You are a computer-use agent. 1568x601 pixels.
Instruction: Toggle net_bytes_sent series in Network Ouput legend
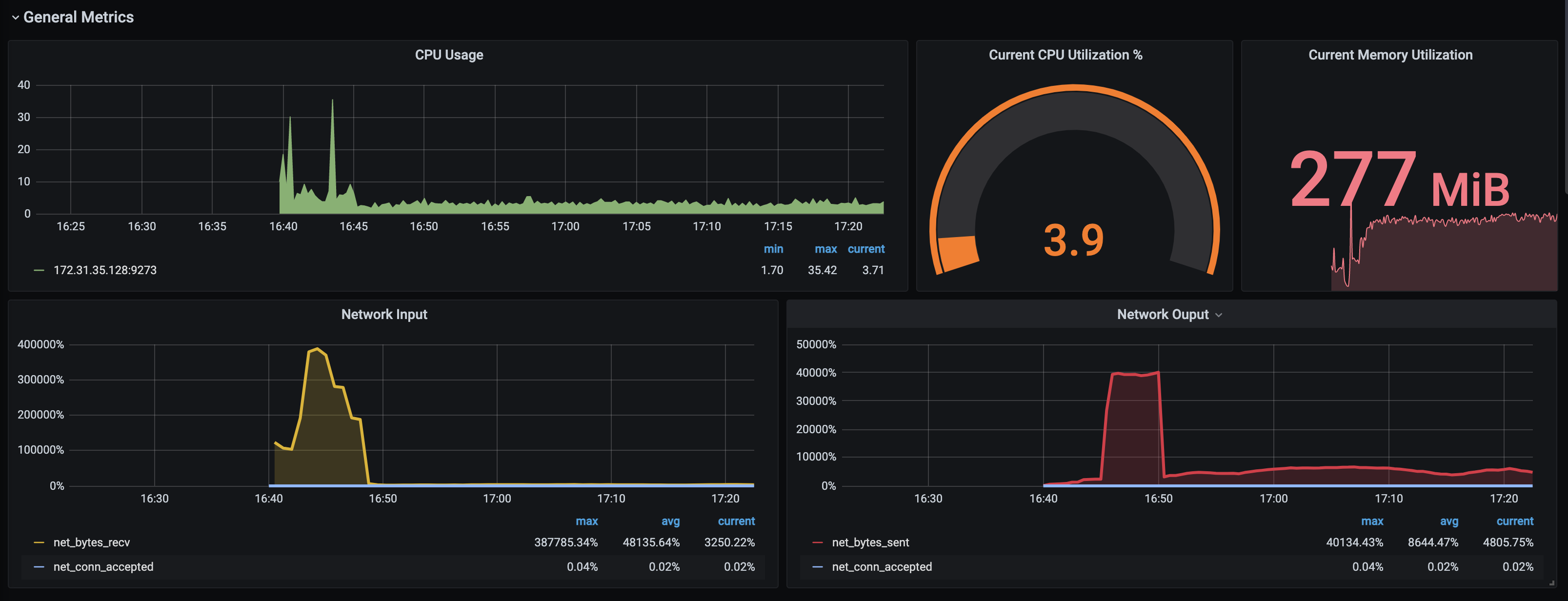coord(870,542)
